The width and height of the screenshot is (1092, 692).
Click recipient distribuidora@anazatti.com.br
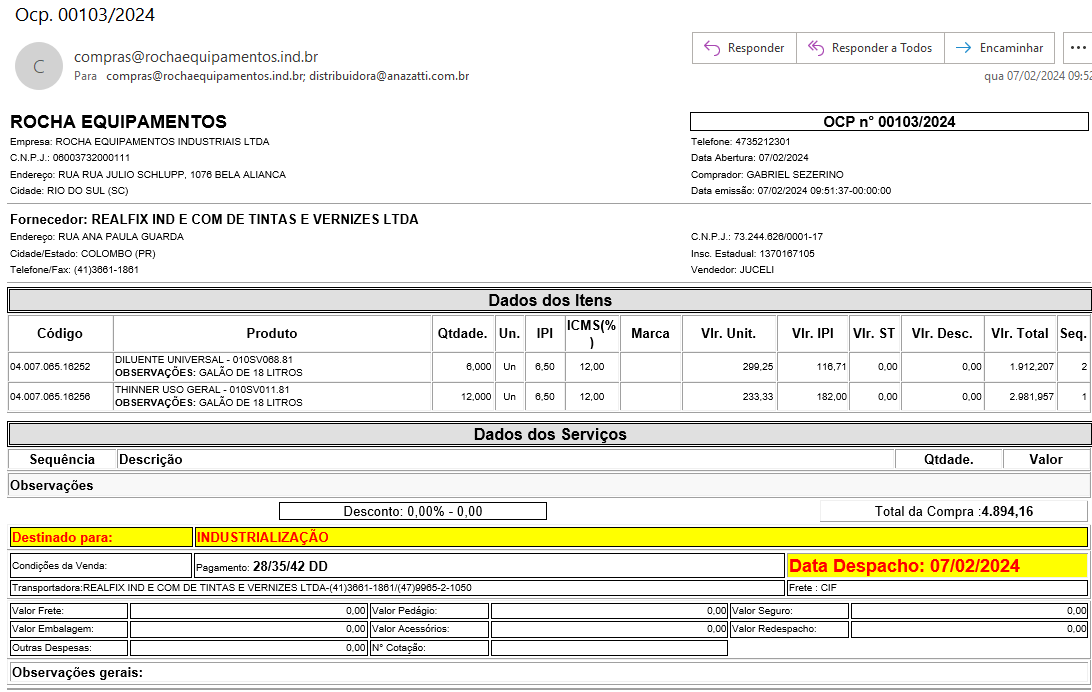389,76
